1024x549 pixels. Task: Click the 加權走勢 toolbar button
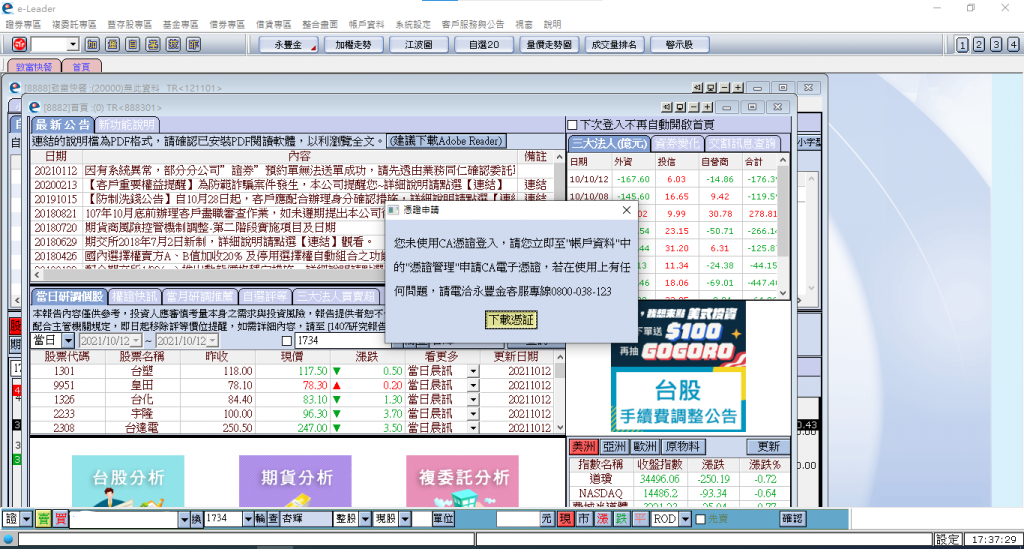(353, 44)
